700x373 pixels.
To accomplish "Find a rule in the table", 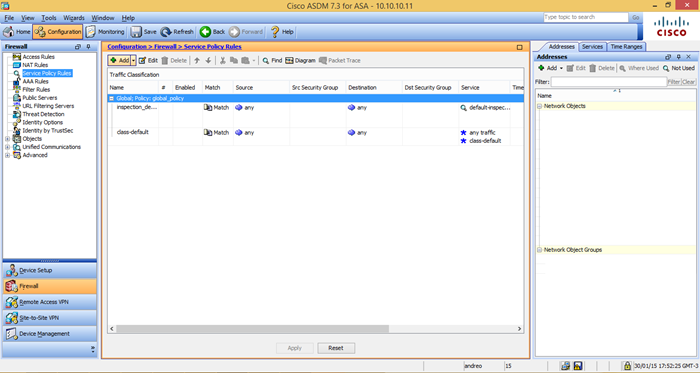I will (272, 60).
